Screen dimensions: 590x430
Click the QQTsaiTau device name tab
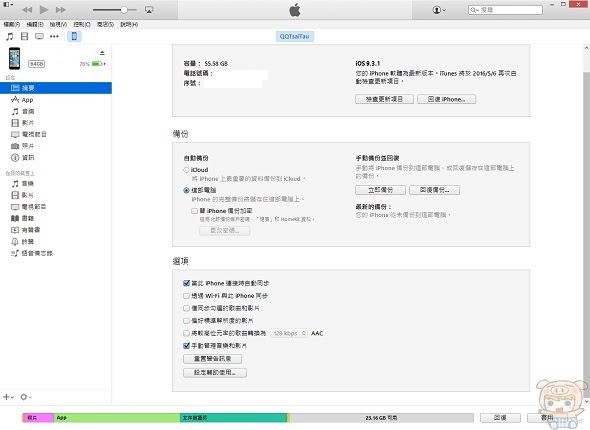tap(295, 36)
